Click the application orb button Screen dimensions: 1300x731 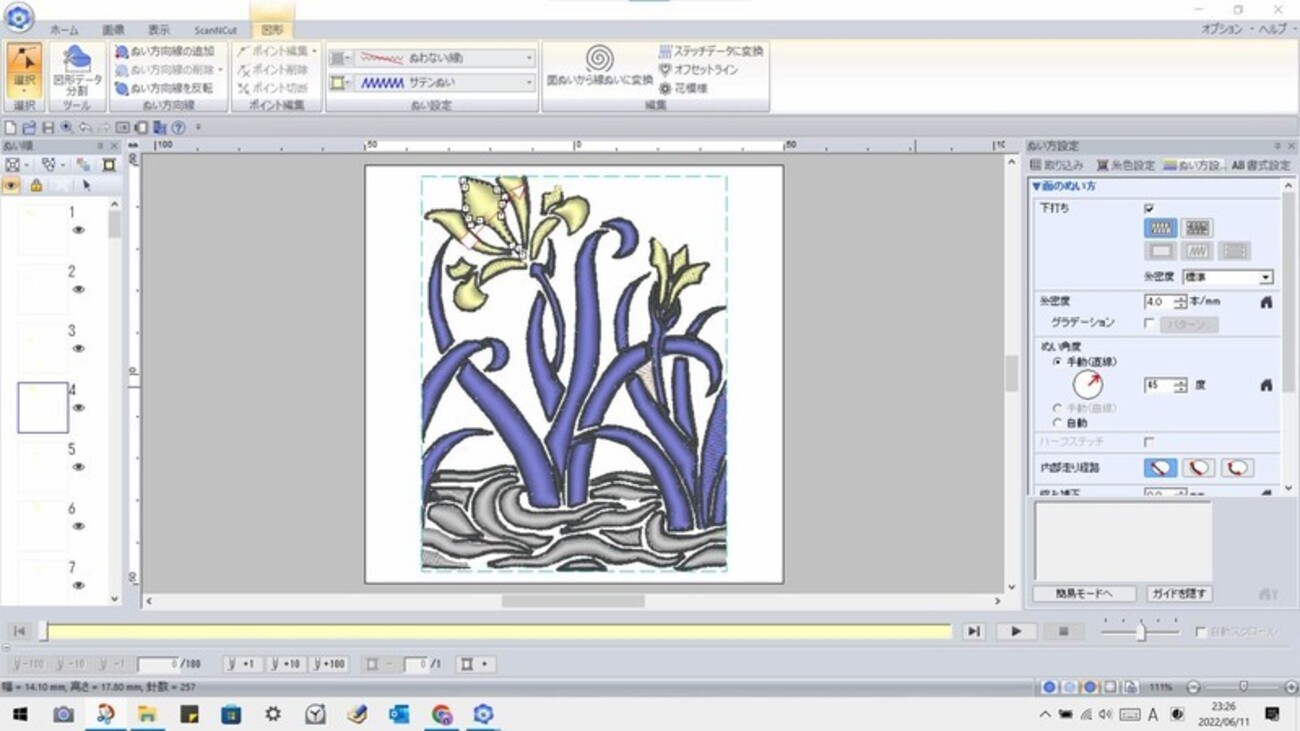19,16
